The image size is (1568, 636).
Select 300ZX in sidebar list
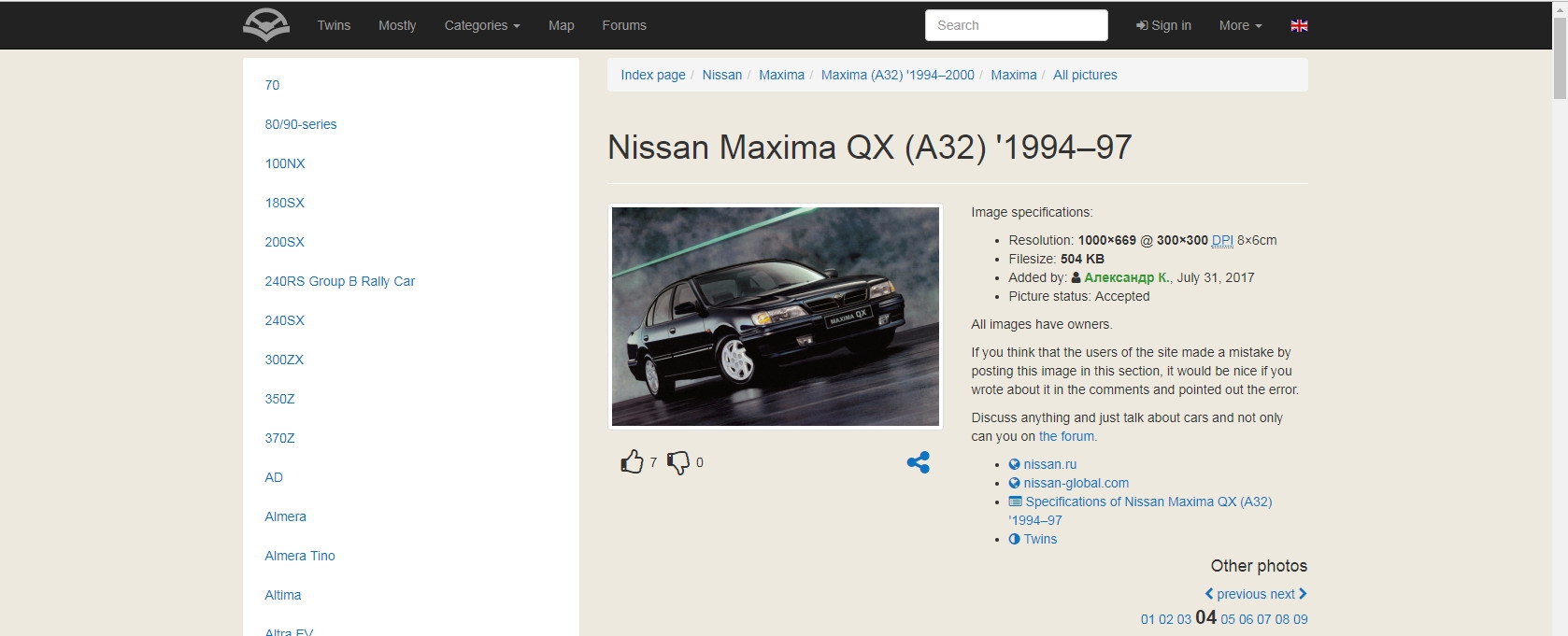point(284,360)
